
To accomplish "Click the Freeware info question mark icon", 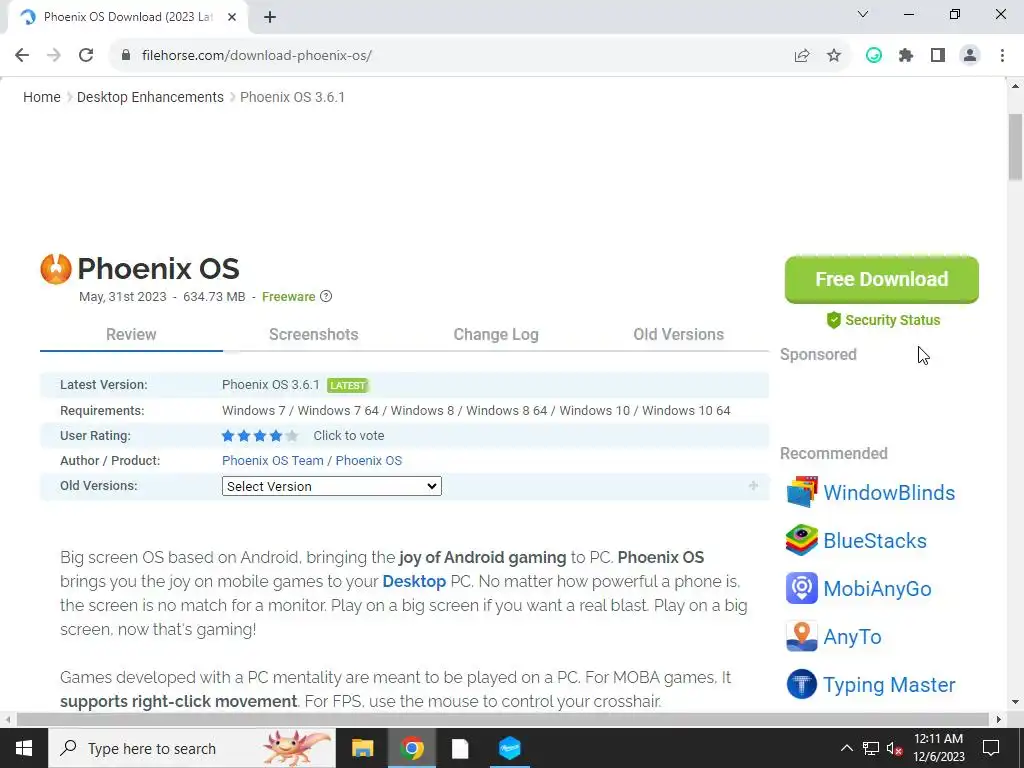I will click(326, 296).
